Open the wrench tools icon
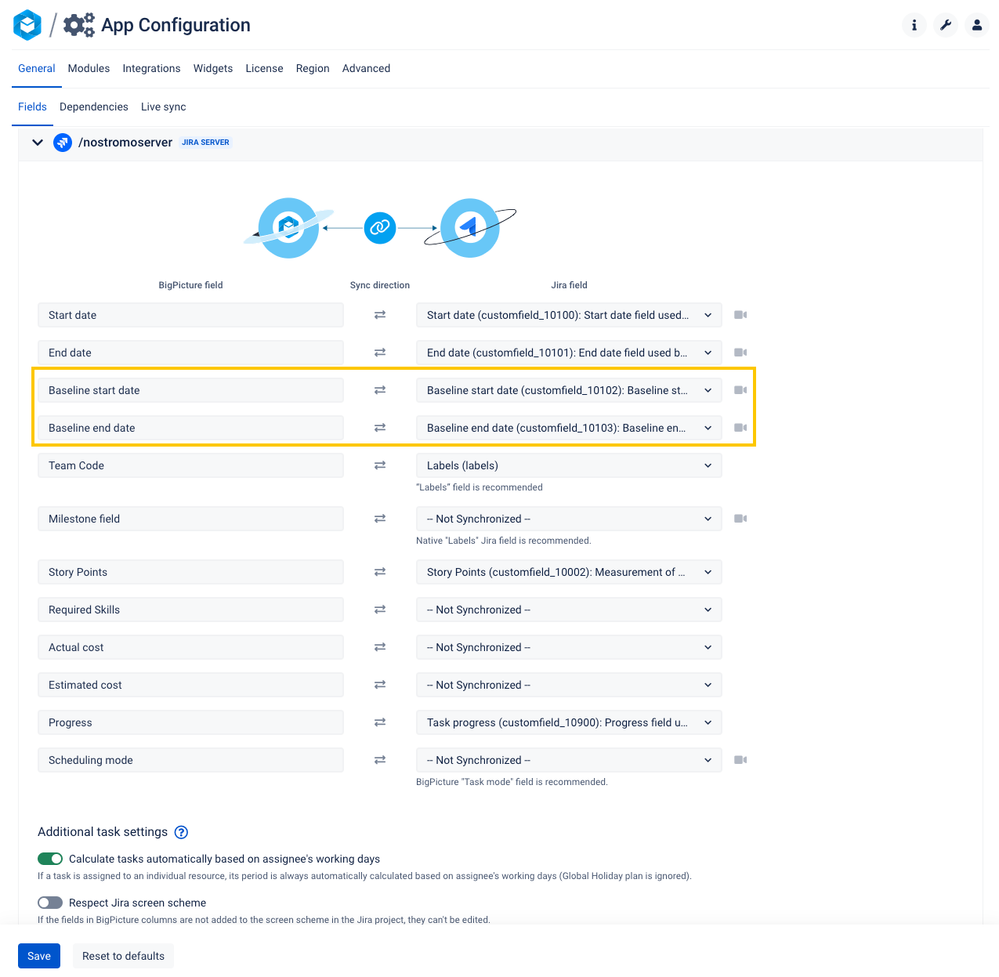The width and height of the screenshot is (999, 977). point(945,25)
